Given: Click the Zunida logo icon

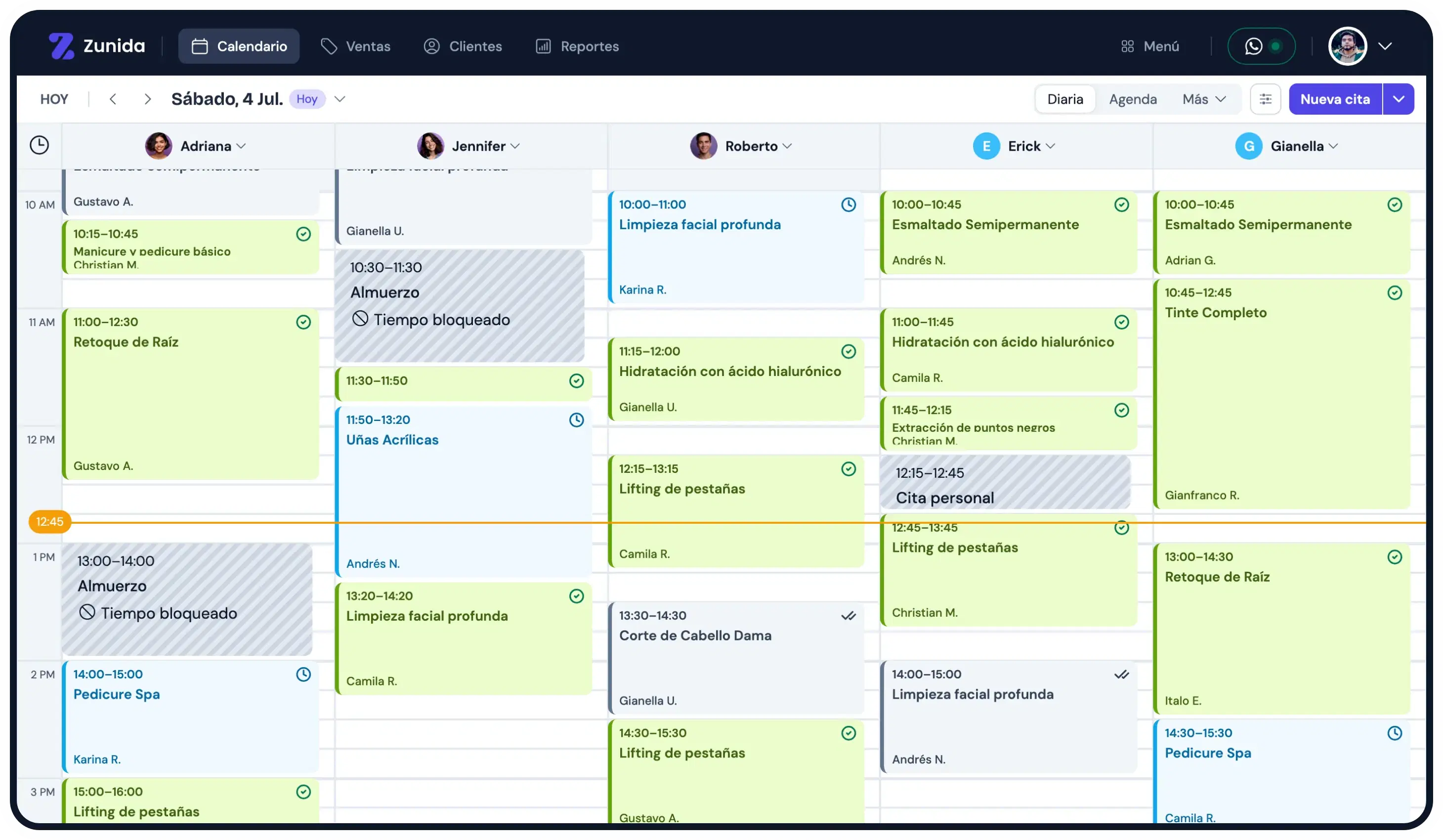Looking at the screenshot, I should coord(61,46).
